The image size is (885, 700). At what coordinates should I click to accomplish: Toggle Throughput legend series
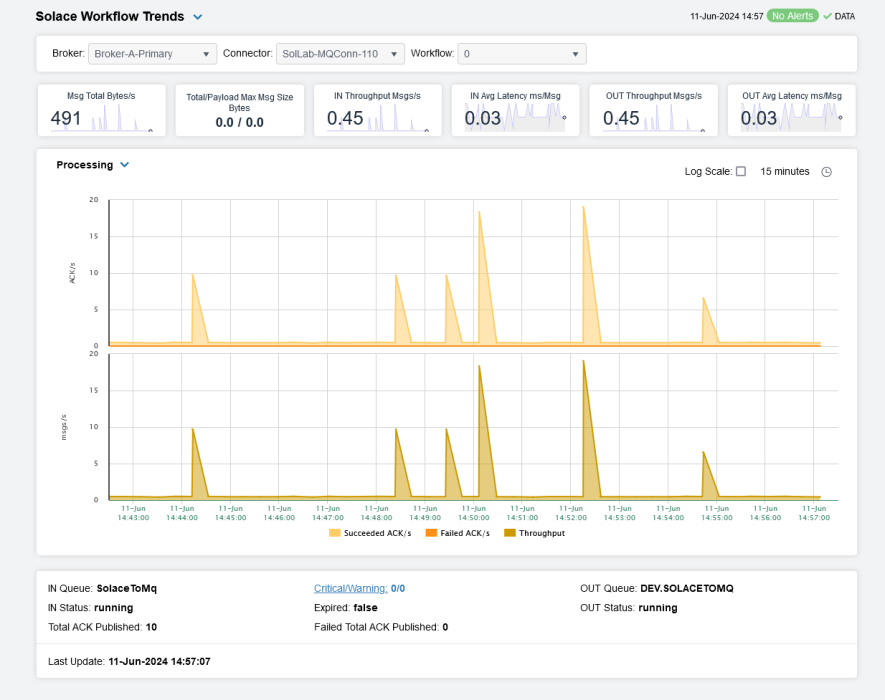coord(534,534)
